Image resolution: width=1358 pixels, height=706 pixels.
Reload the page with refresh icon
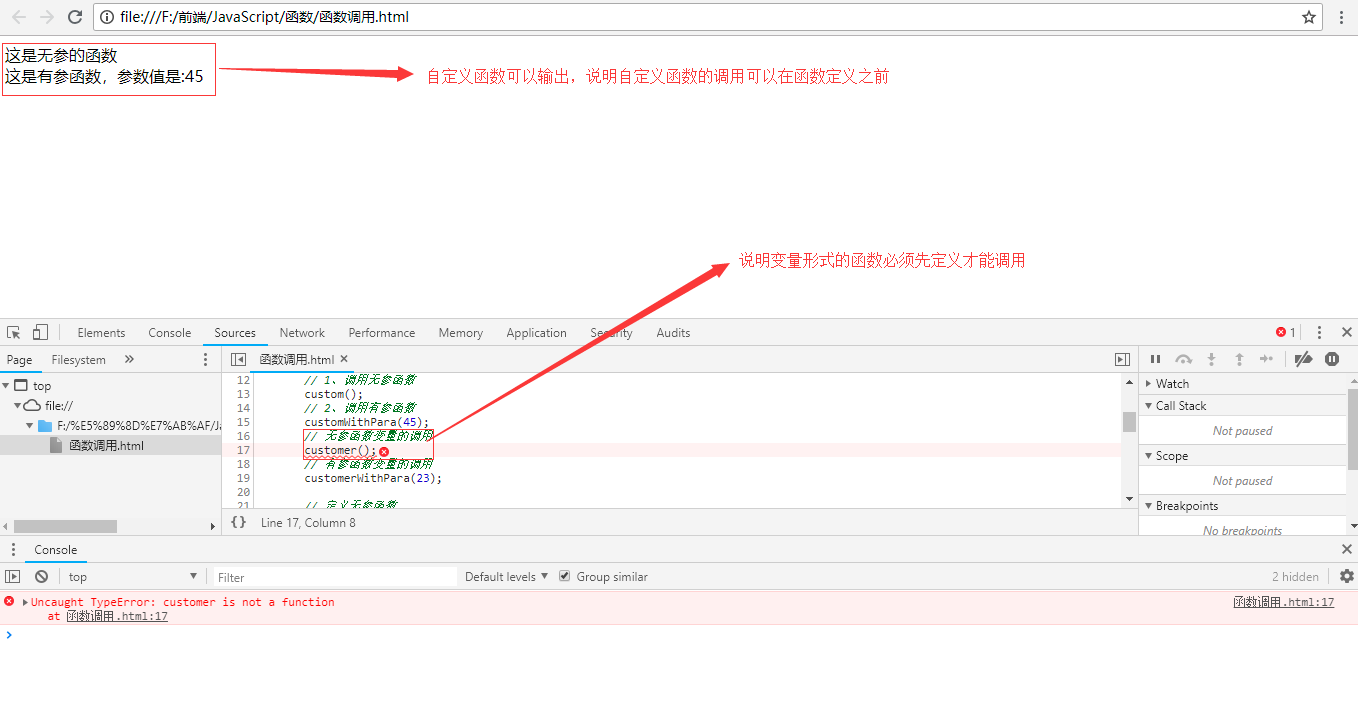click(x=74, y=17)
